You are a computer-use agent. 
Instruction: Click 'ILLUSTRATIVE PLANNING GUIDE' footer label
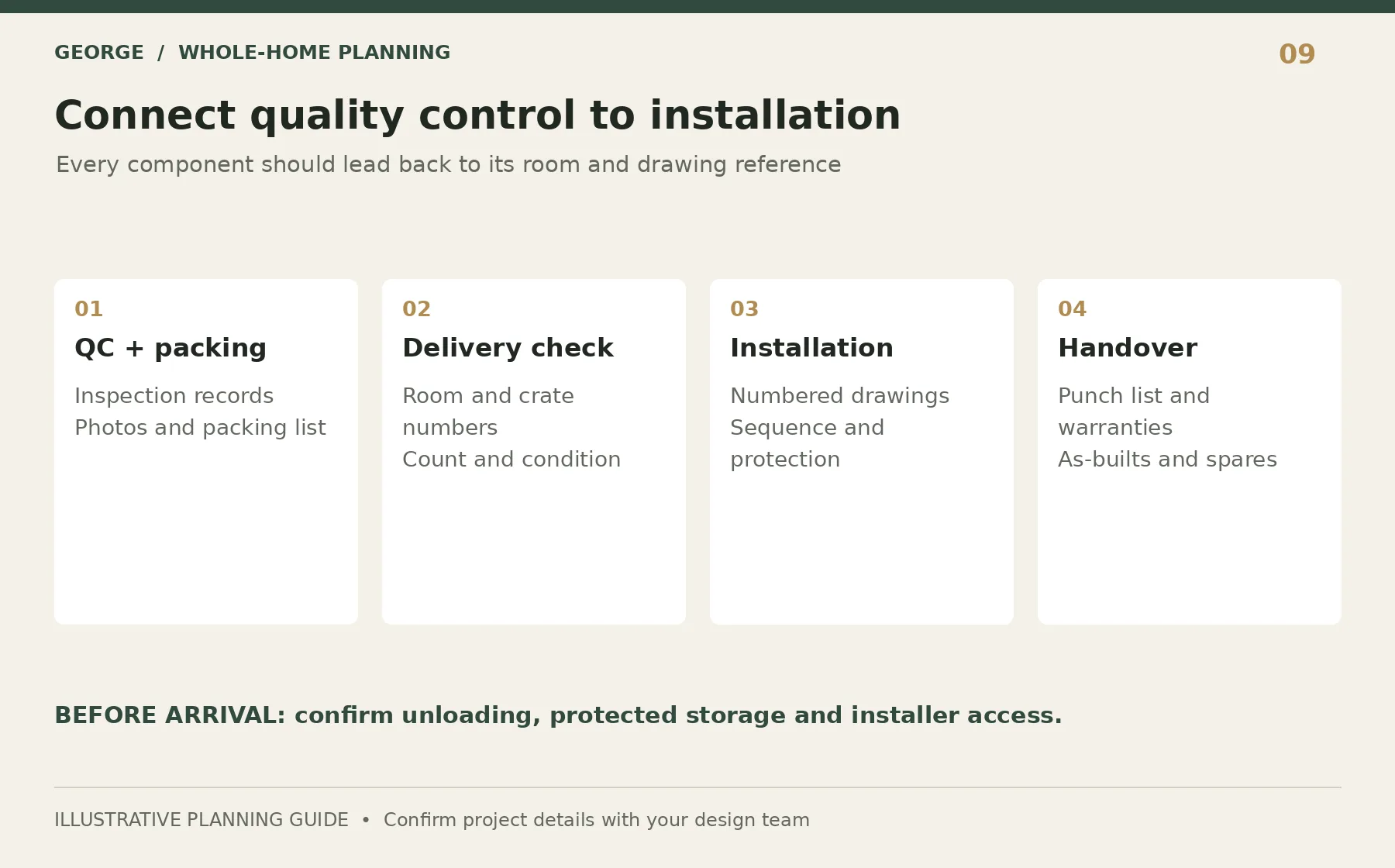[x=201, y=820]
